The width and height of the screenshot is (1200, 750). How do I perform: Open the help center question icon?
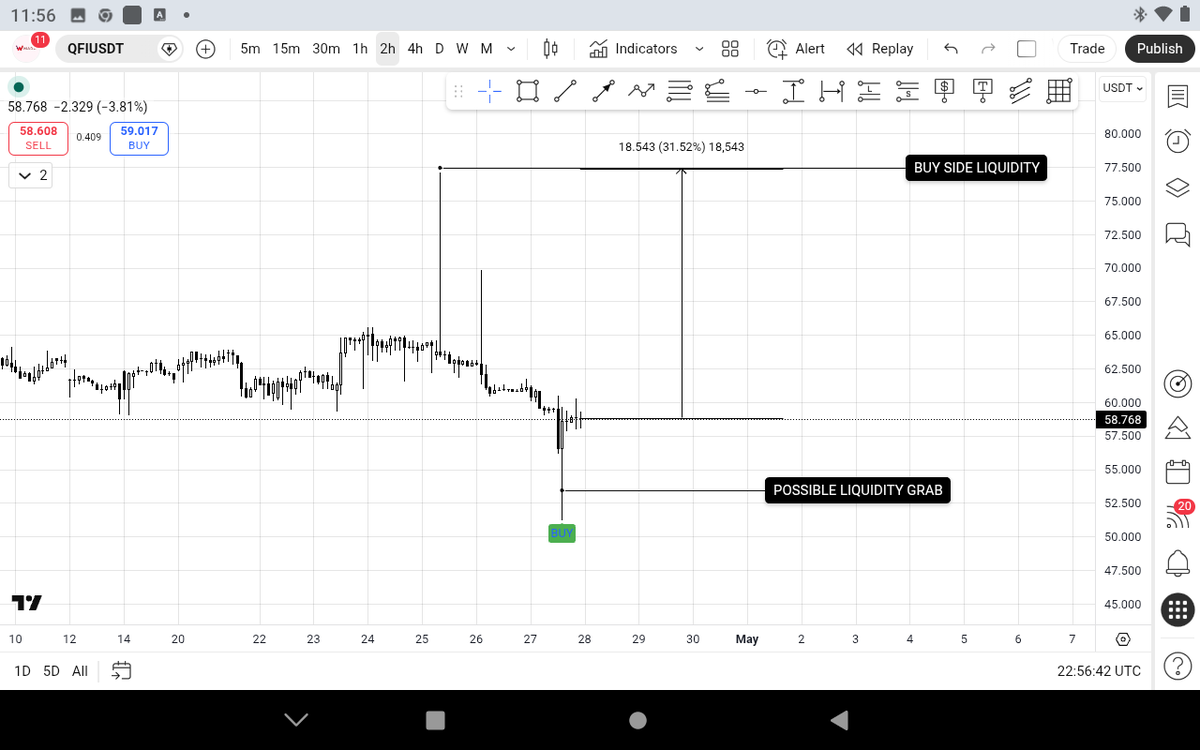click(x=1177, y=667)
